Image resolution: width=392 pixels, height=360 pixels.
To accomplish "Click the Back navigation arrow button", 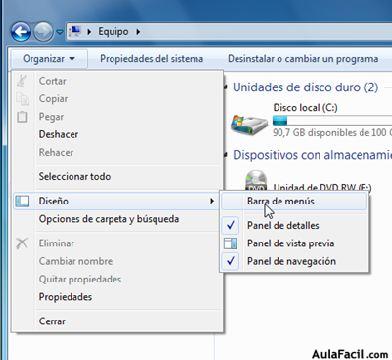I will (x=21, y=32).
